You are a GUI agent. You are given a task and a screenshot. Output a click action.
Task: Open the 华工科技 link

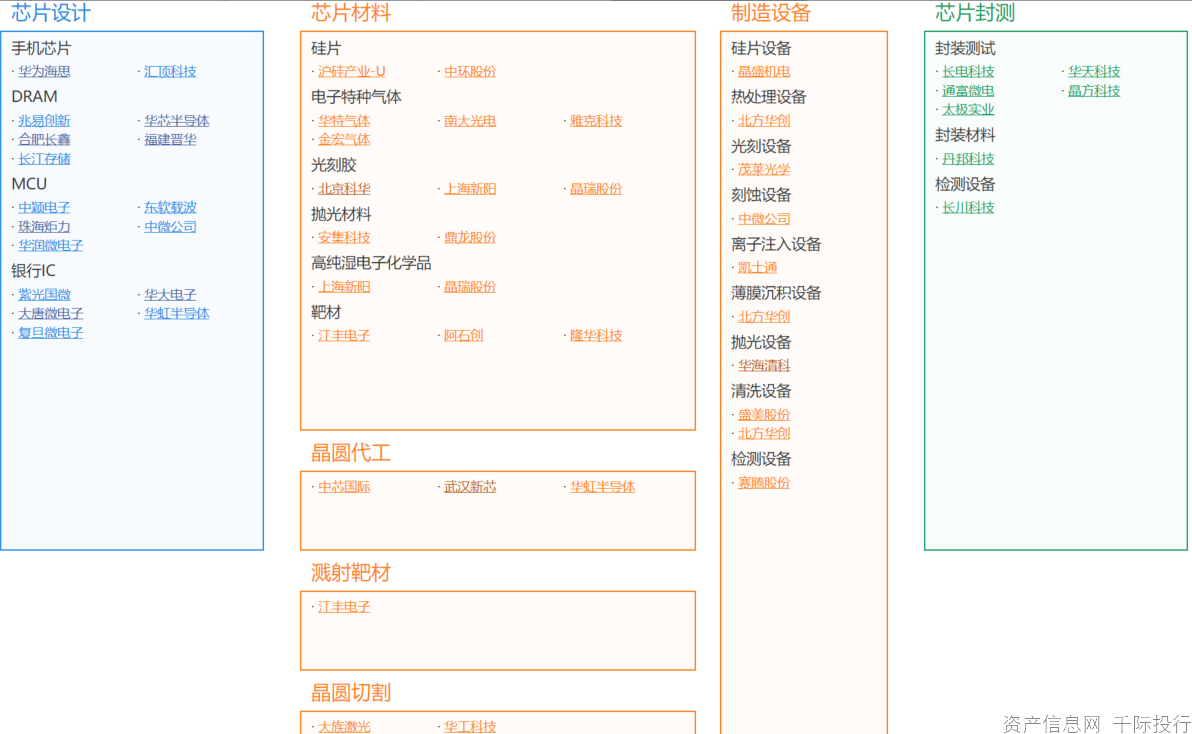coord(470,727)
